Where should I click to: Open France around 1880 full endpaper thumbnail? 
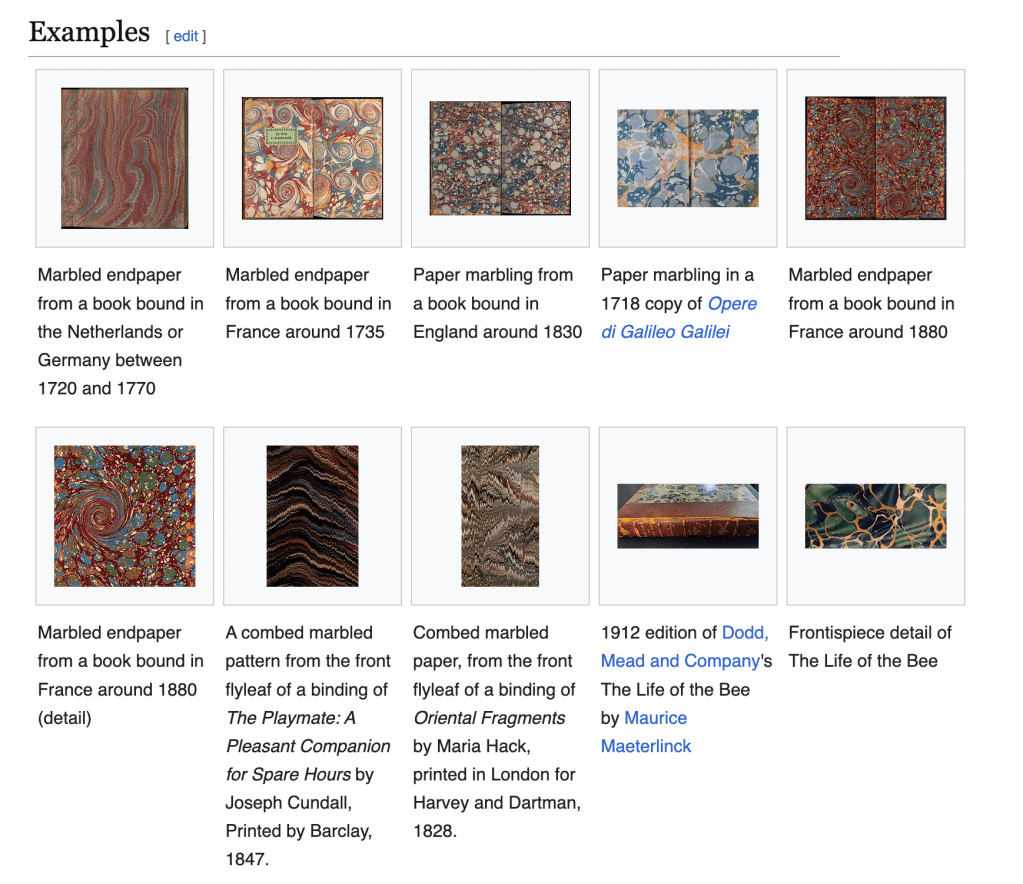tap(876, 158)
